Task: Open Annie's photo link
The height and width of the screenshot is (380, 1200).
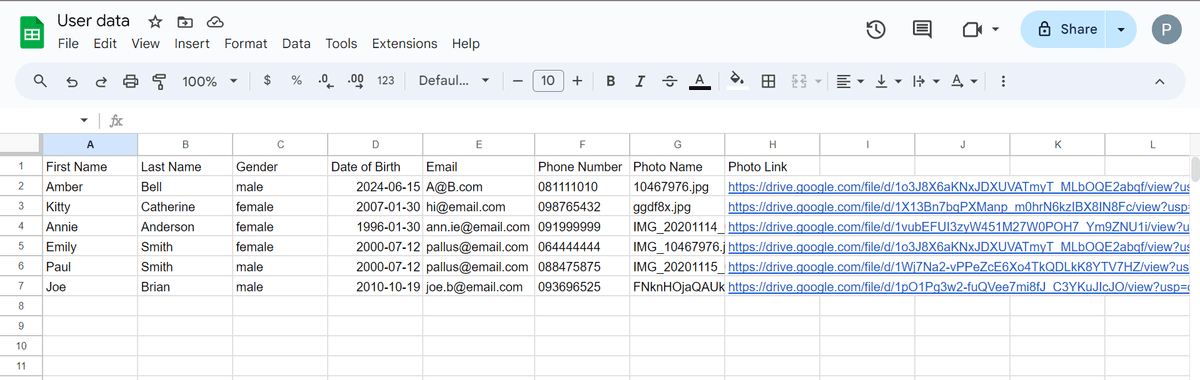Action: [958, 227]
